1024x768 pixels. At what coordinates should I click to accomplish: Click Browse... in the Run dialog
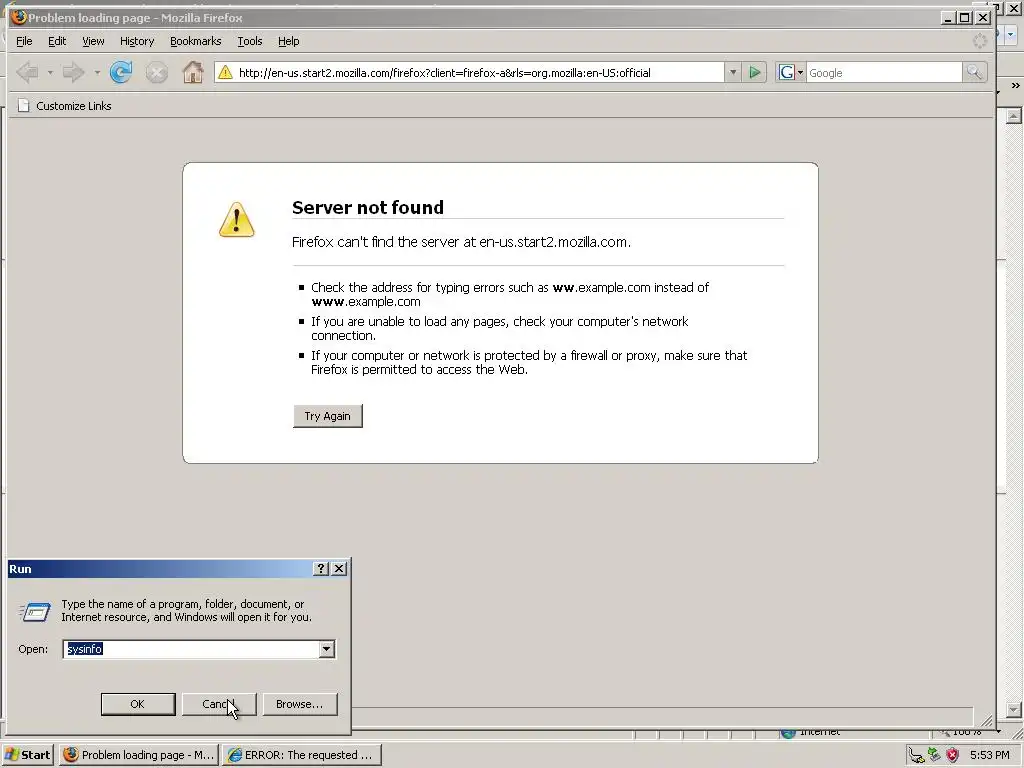click(x=300, y=704)
